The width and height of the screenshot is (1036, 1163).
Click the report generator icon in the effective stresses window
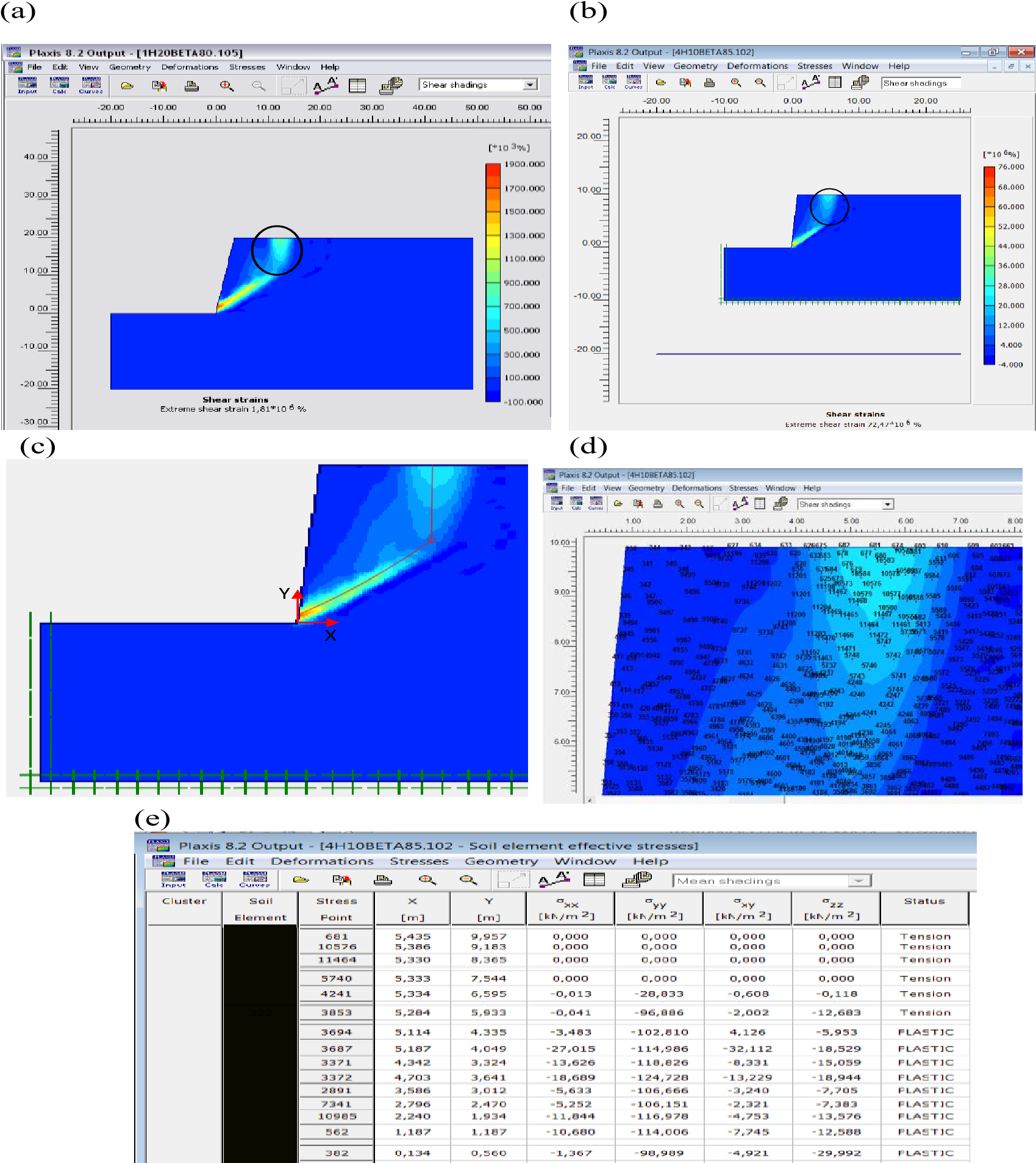point(637,879)
